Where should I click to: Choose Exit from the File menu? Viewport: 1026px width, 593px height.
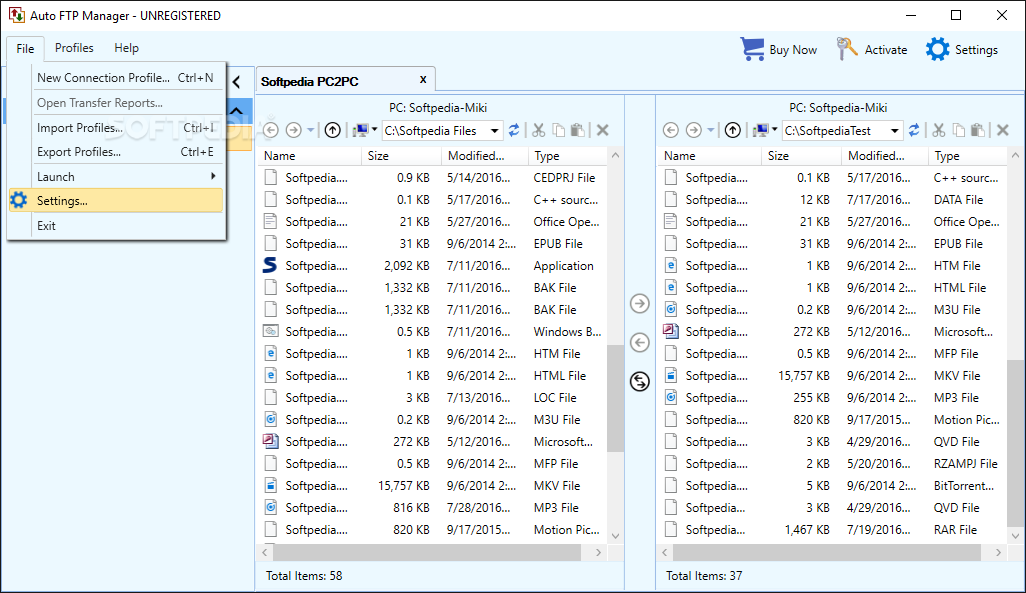tap(126, 226)
